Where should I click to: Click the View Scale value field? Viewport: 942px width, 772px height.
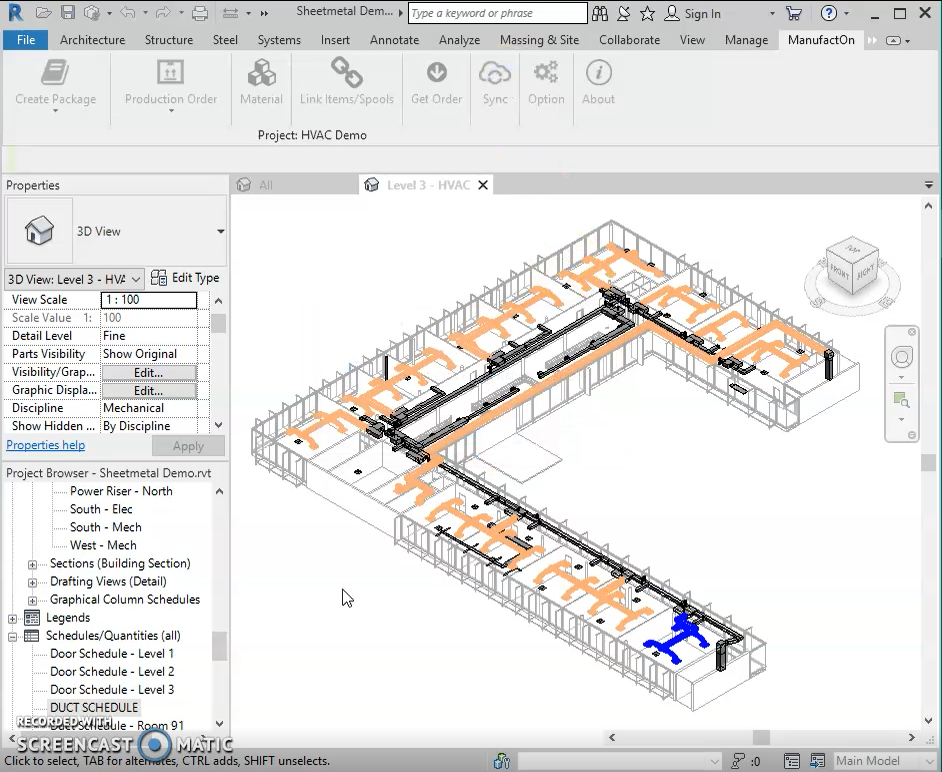(149, 300)
